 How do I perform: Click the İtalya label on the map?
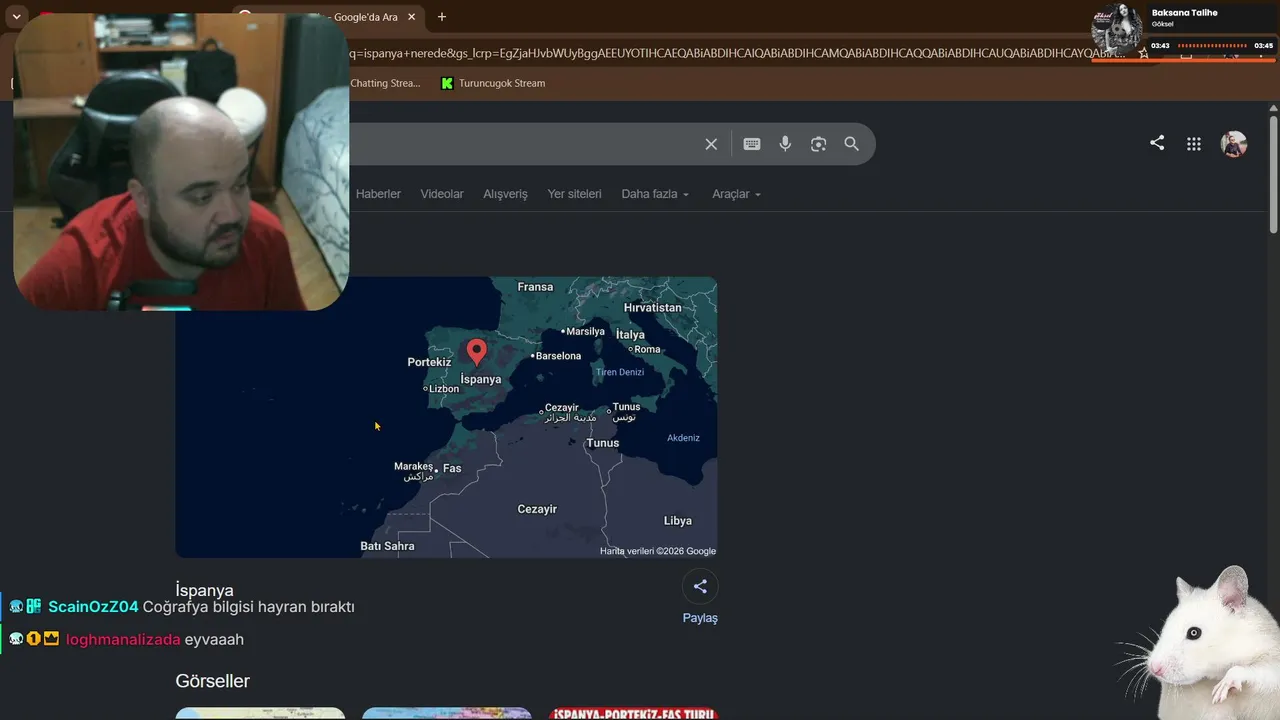630,335
